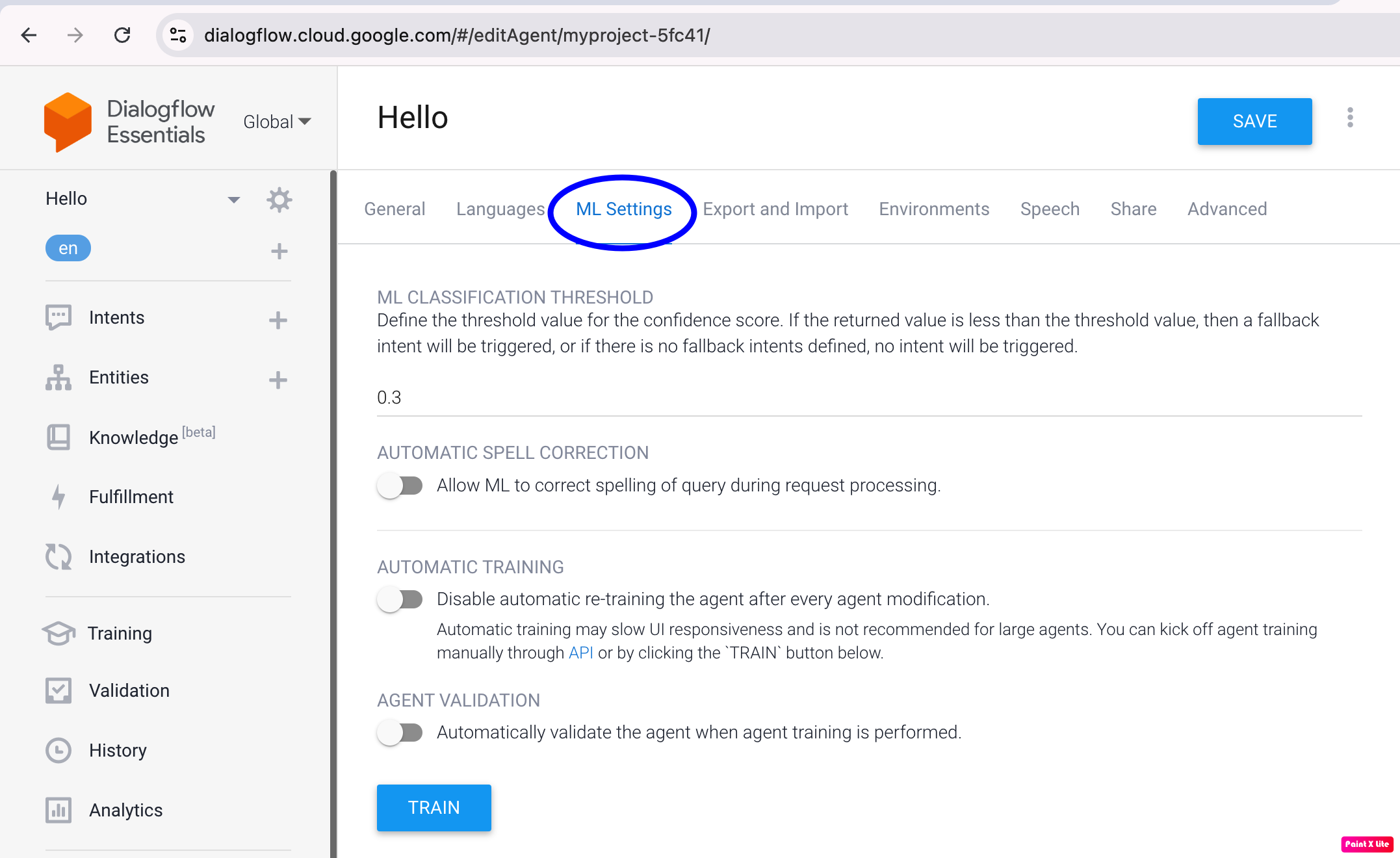Screen dimensions: 1400x858
Task: Open the agent settings gear icon
Action: pyautogui.click(x=279, y=200)
